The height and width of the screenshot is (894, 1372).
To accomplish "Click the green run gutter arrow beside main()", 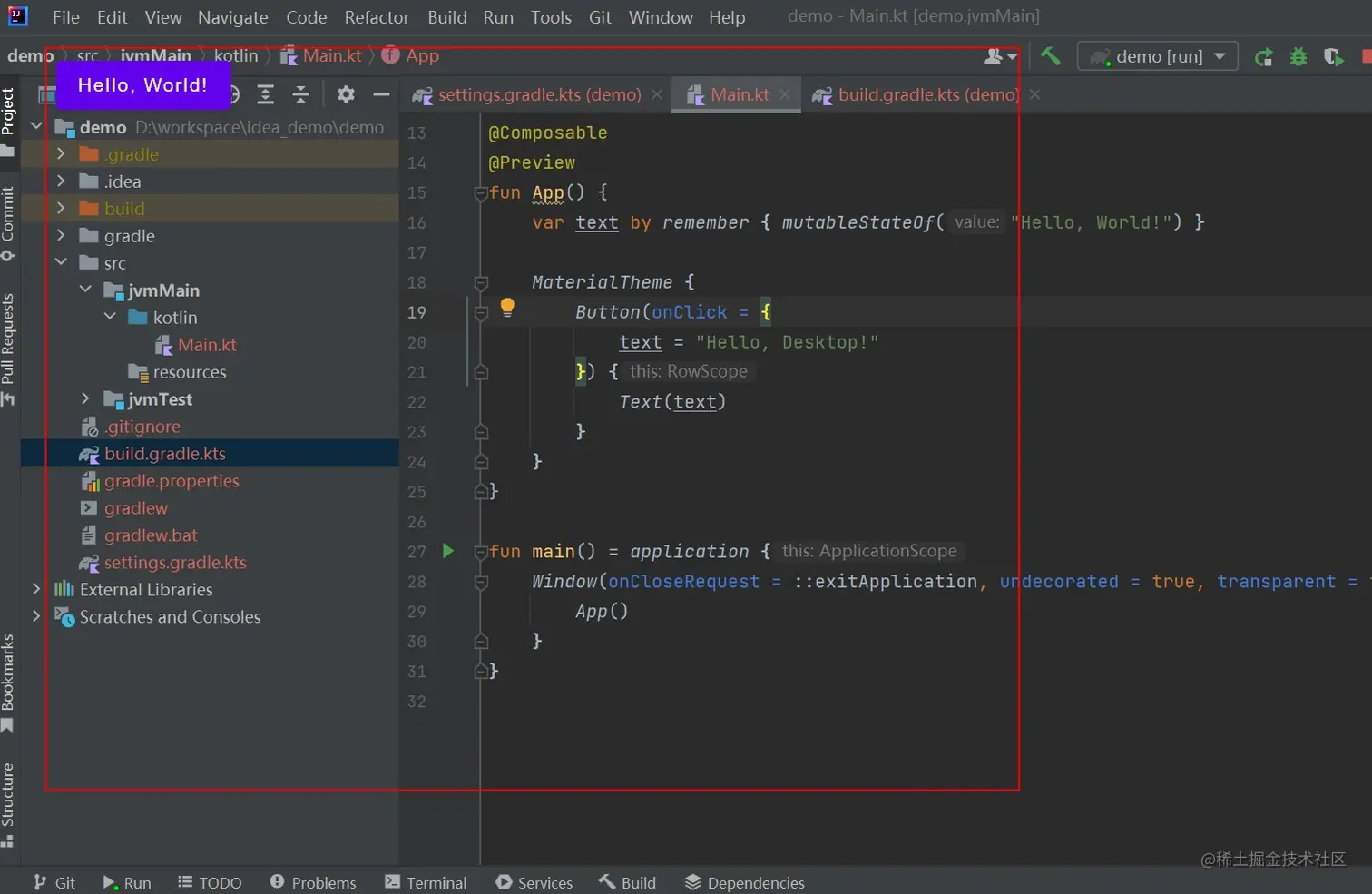I will [x=447, y=551].
